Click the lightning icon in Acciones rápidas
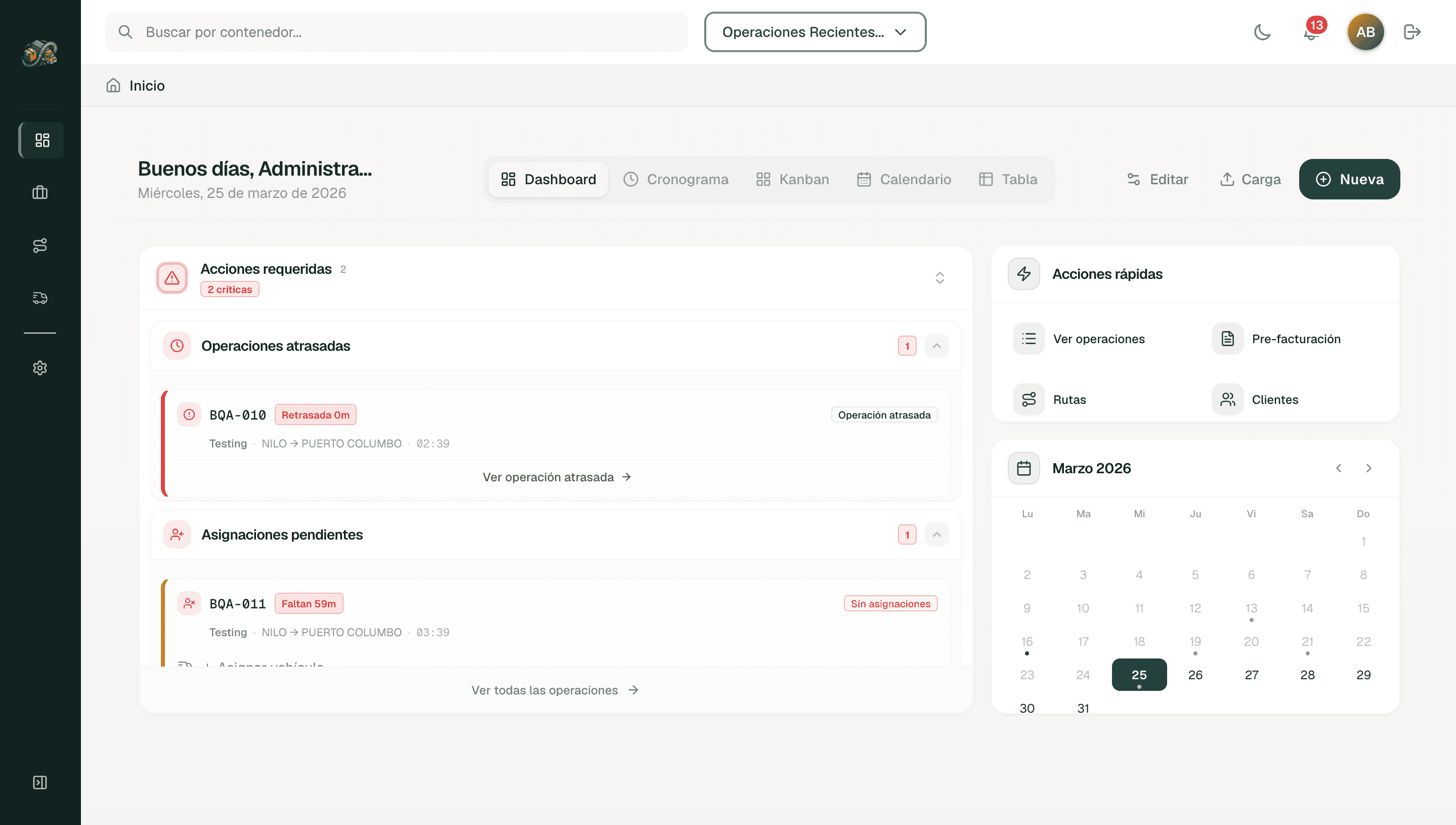The image size is (1456, 825). 1024,274
